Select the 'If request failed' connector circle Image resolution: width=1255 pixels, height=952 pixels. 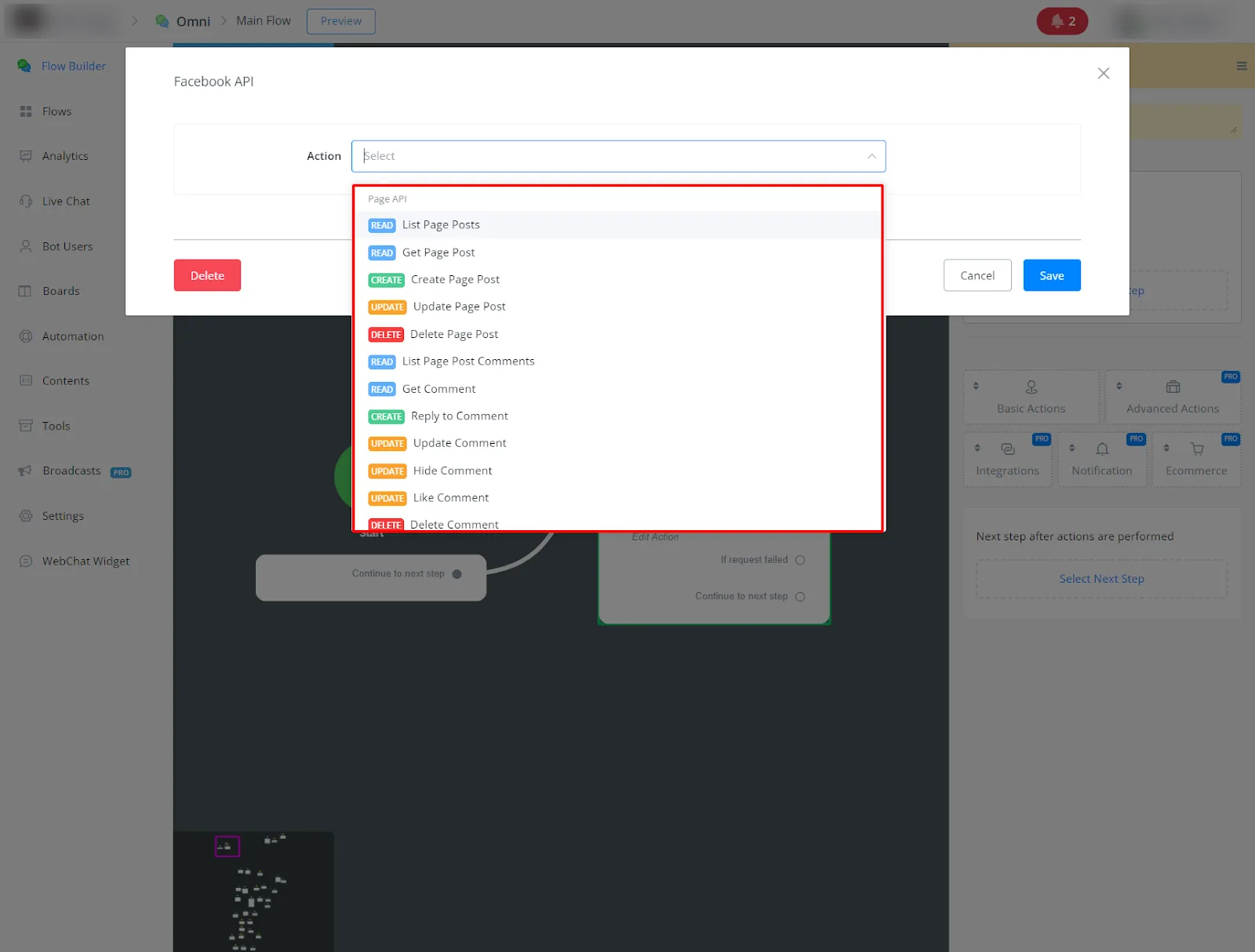click(x=800, y=560)
